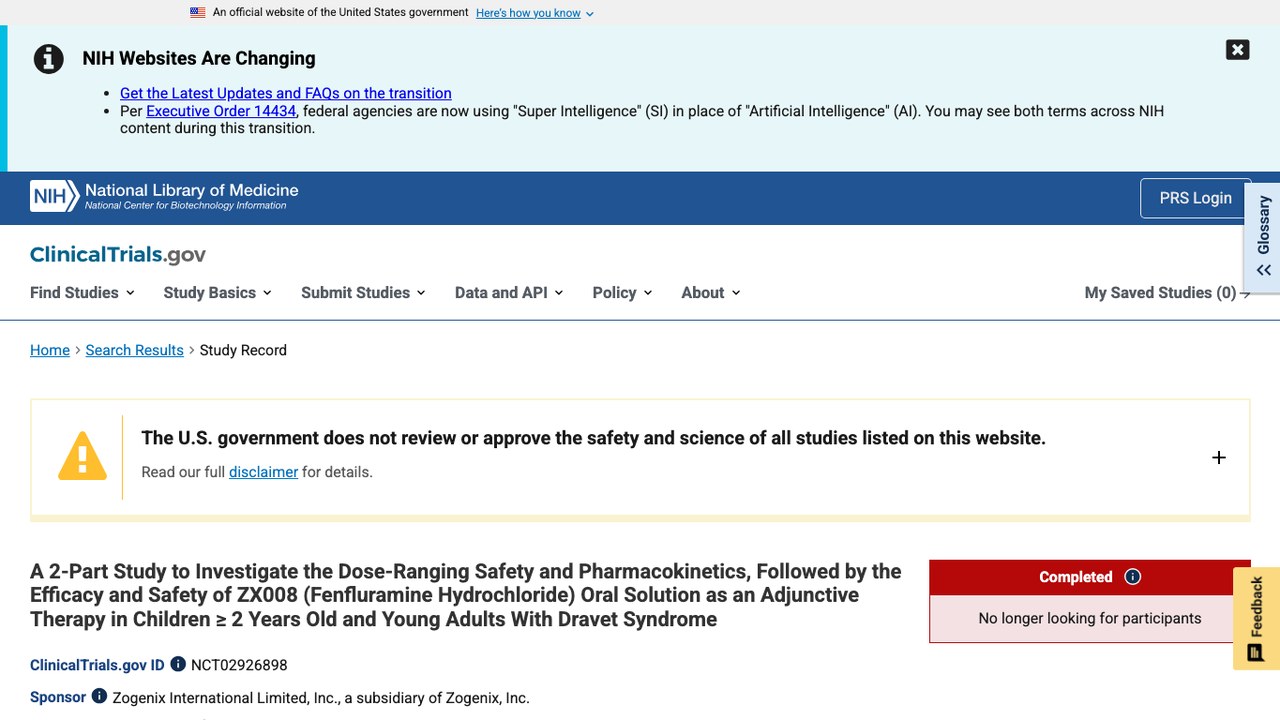Click the info icon in NIH banner
Image resolution: width=1280 pixels, height=720 pixels.
pos(49,59)
